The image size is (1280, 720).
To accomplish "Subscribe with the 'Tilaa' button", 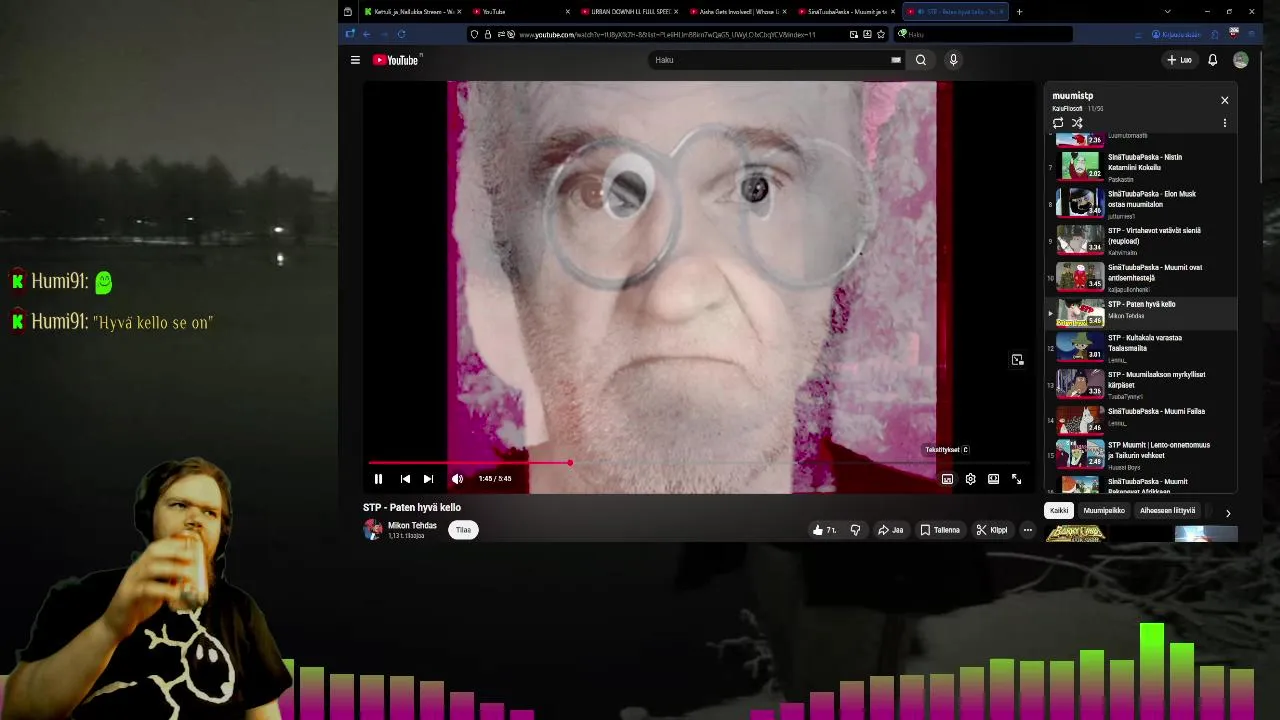I will [x=463, y=530].
